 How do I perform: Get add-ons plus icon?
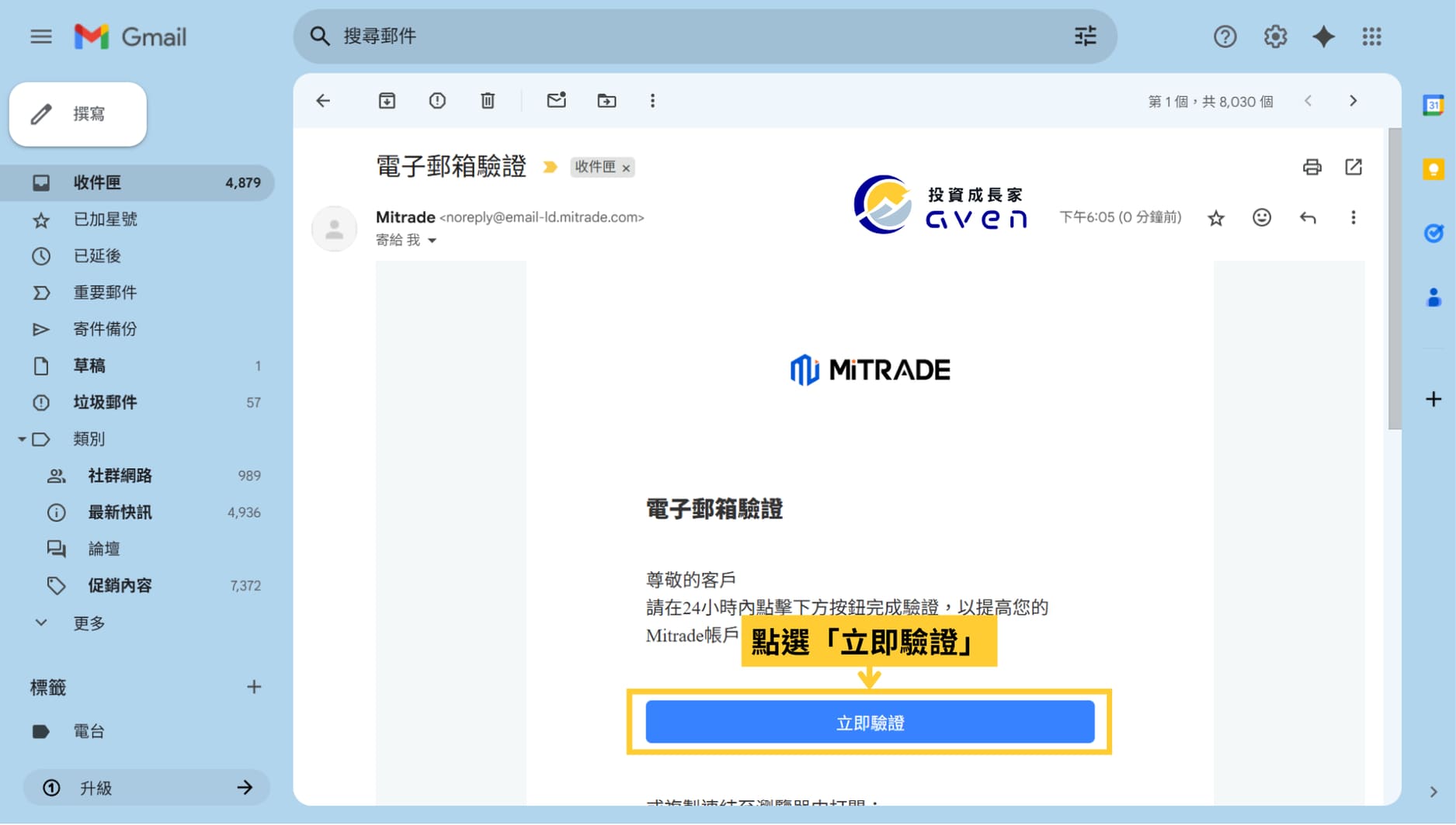point(1433,400)
